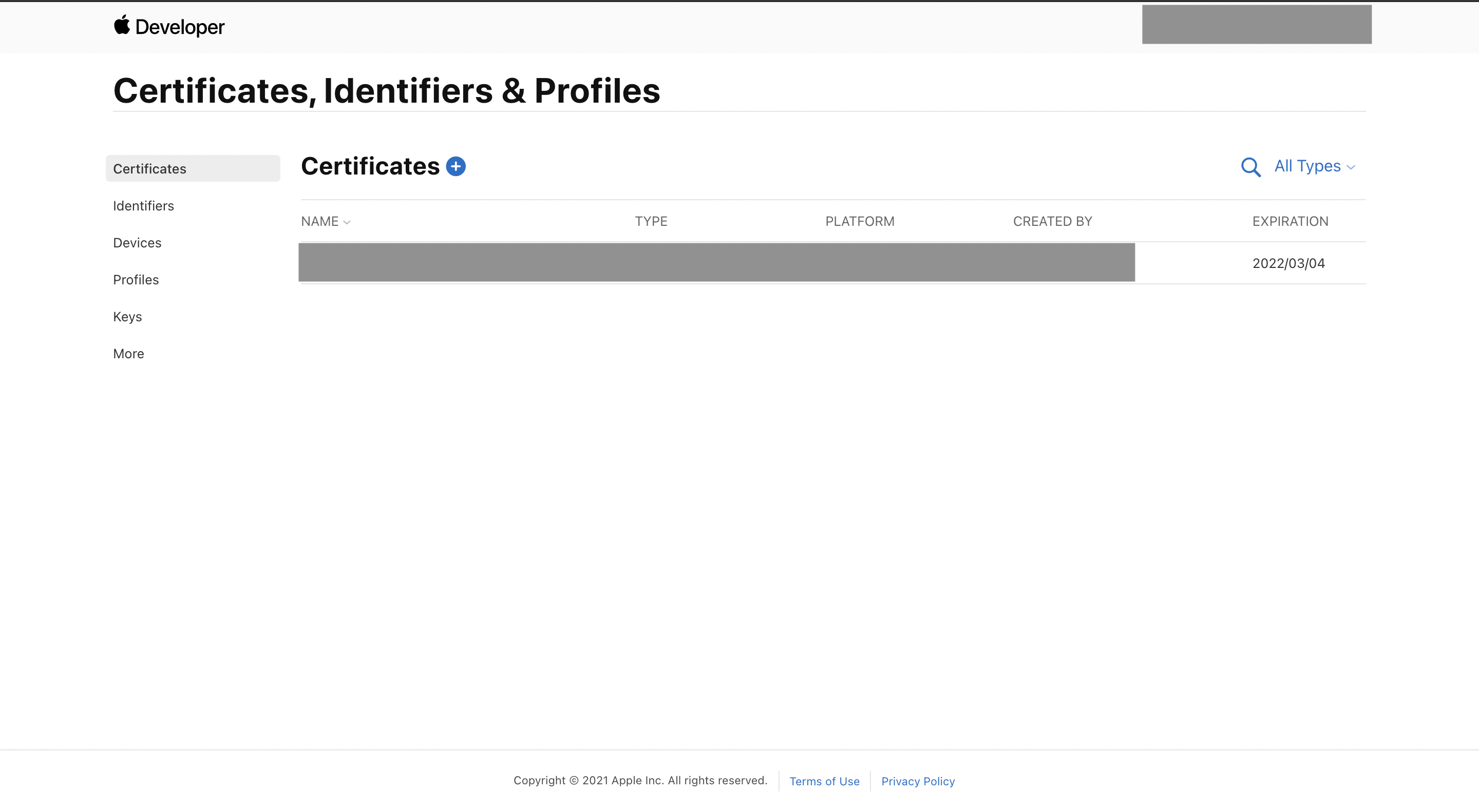This screenshot has width=1479, height=812.
Task: Click chevron next to All Types
Action: click(1351, 167)
